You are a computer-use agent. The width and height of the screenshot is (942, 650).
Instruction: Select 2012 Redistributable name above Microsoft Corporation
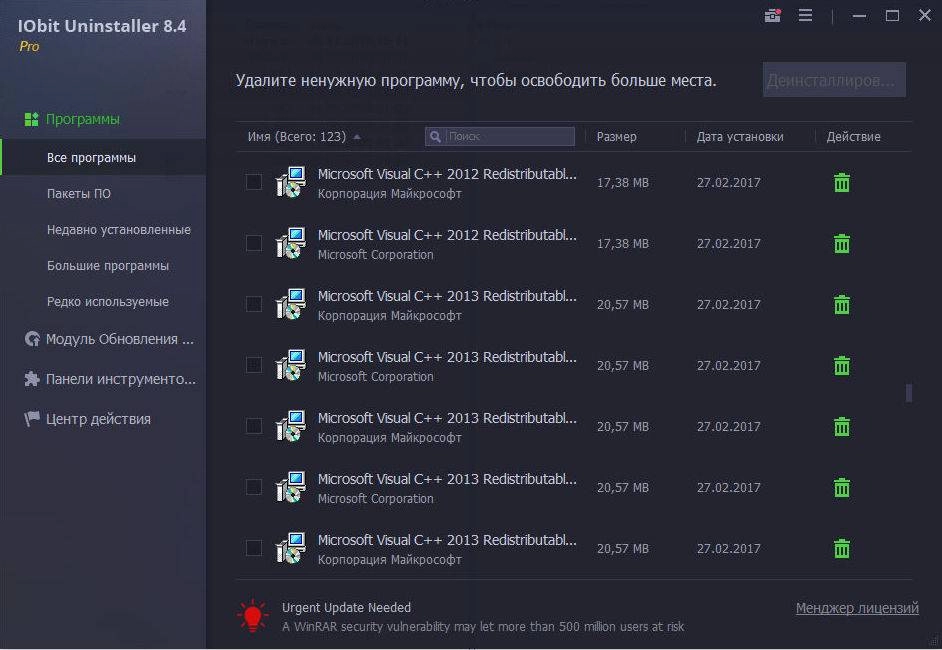point(447,235)
